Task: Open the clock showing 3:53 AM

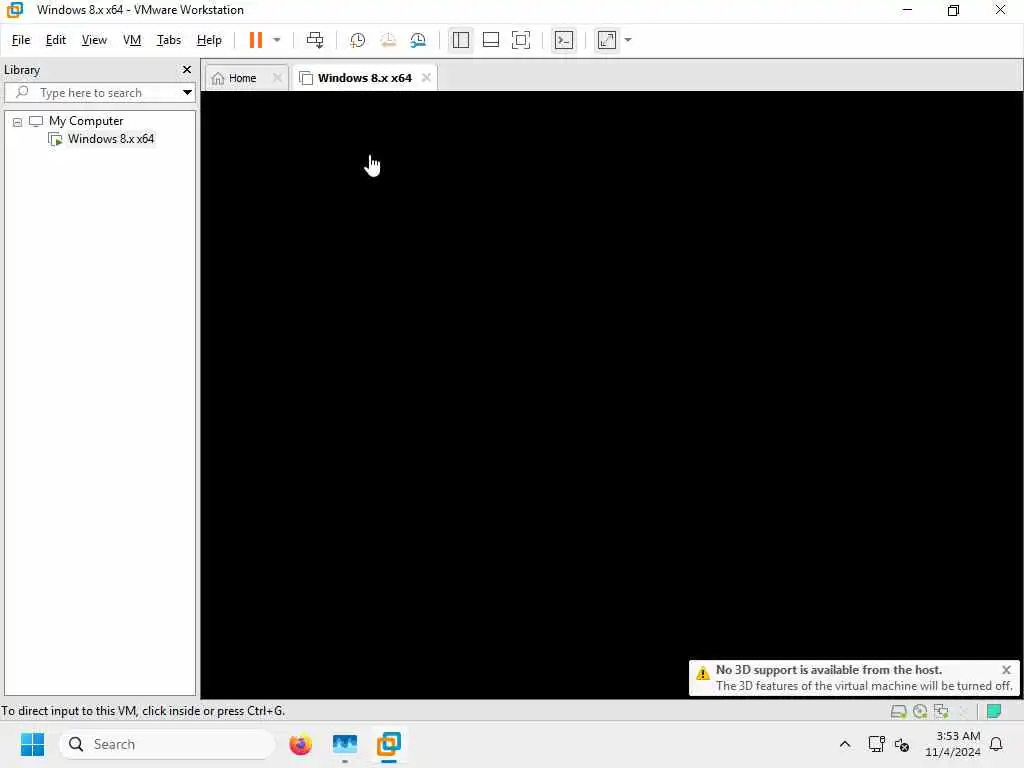Action: click(953, 744)
